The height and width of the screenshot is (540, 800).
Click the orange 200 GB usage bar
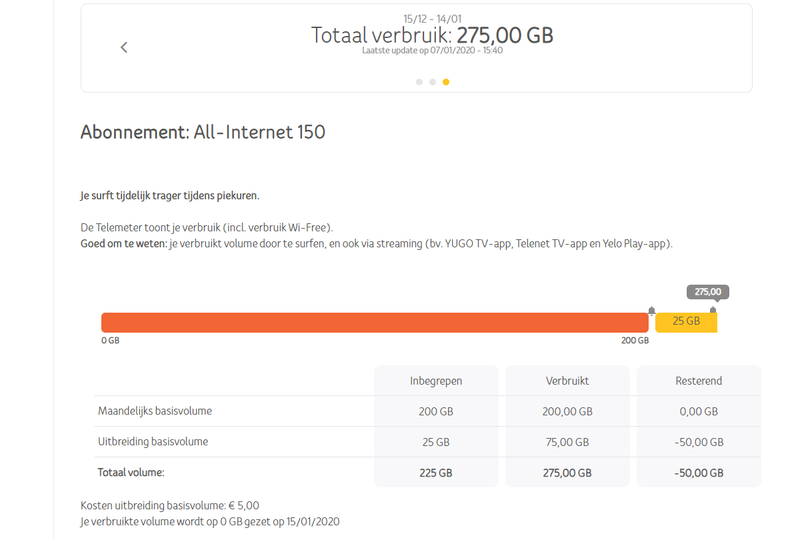point(375,322)
